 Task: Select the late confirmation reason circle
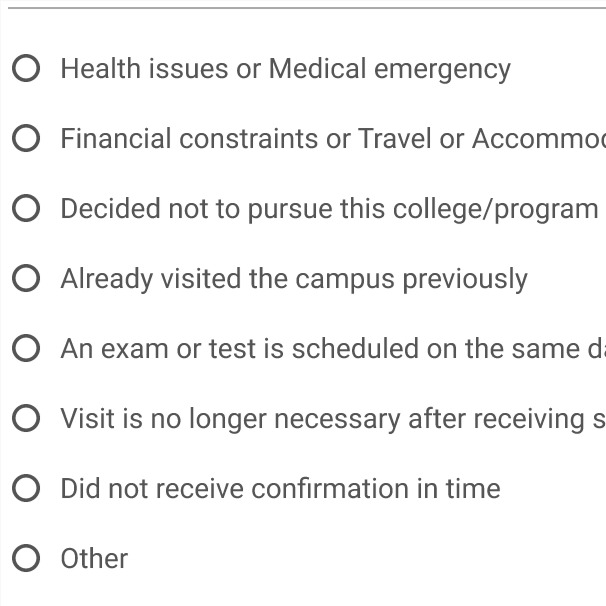(x=28, y=489)
